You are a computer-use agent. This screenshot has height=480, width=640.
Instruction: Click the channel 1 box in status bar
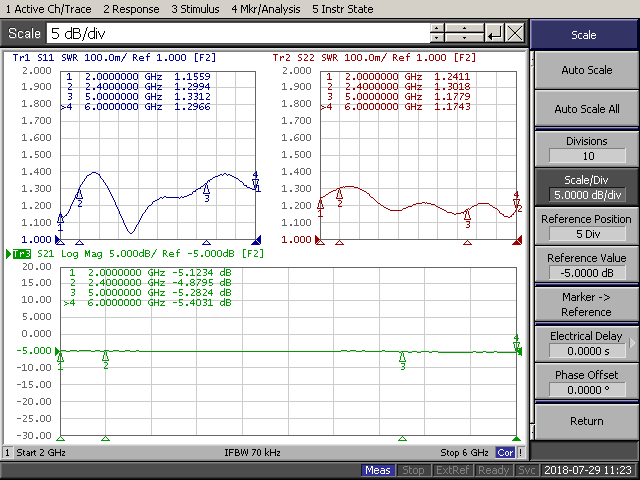tap(7, 453)
